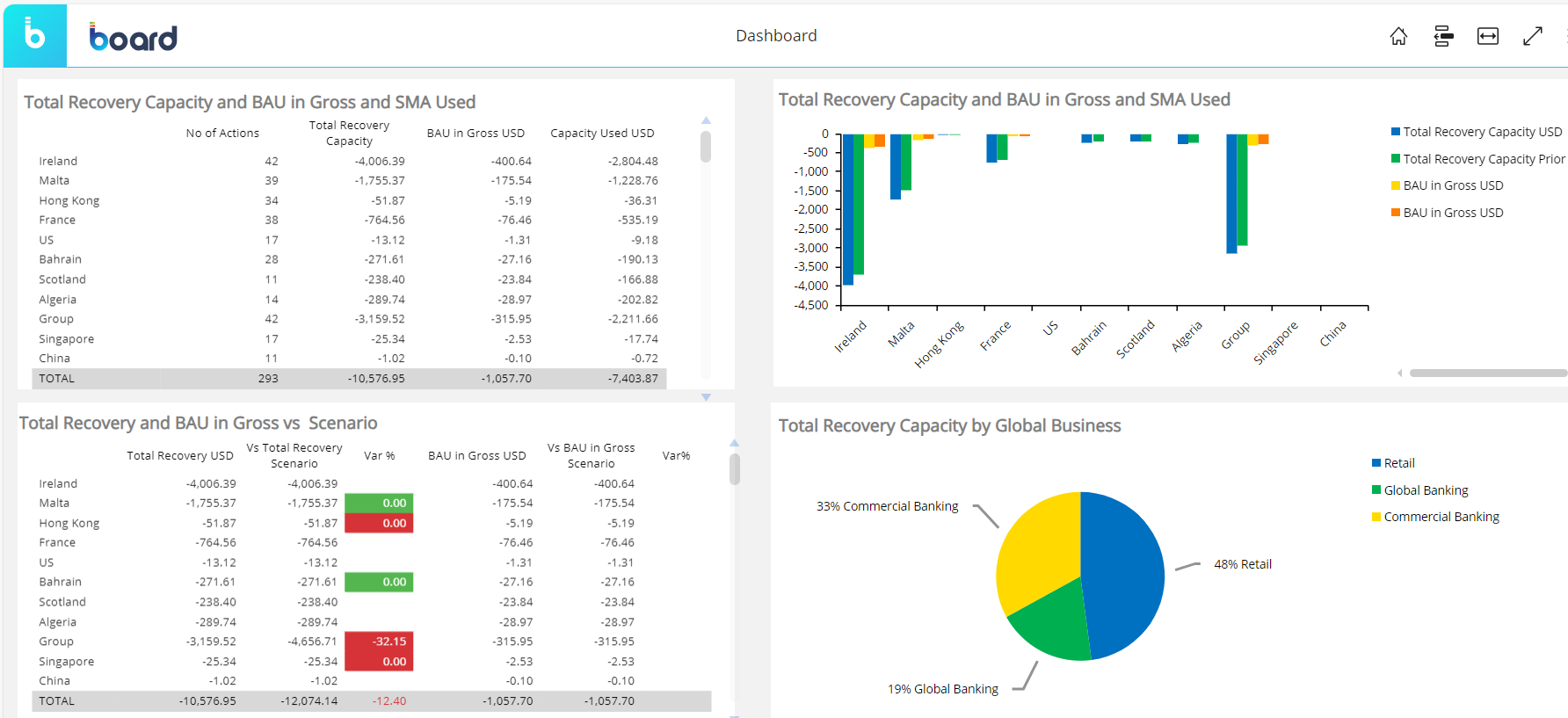Click 'Vs Total Recovery Scenario' column header

(x=294, y=456)
